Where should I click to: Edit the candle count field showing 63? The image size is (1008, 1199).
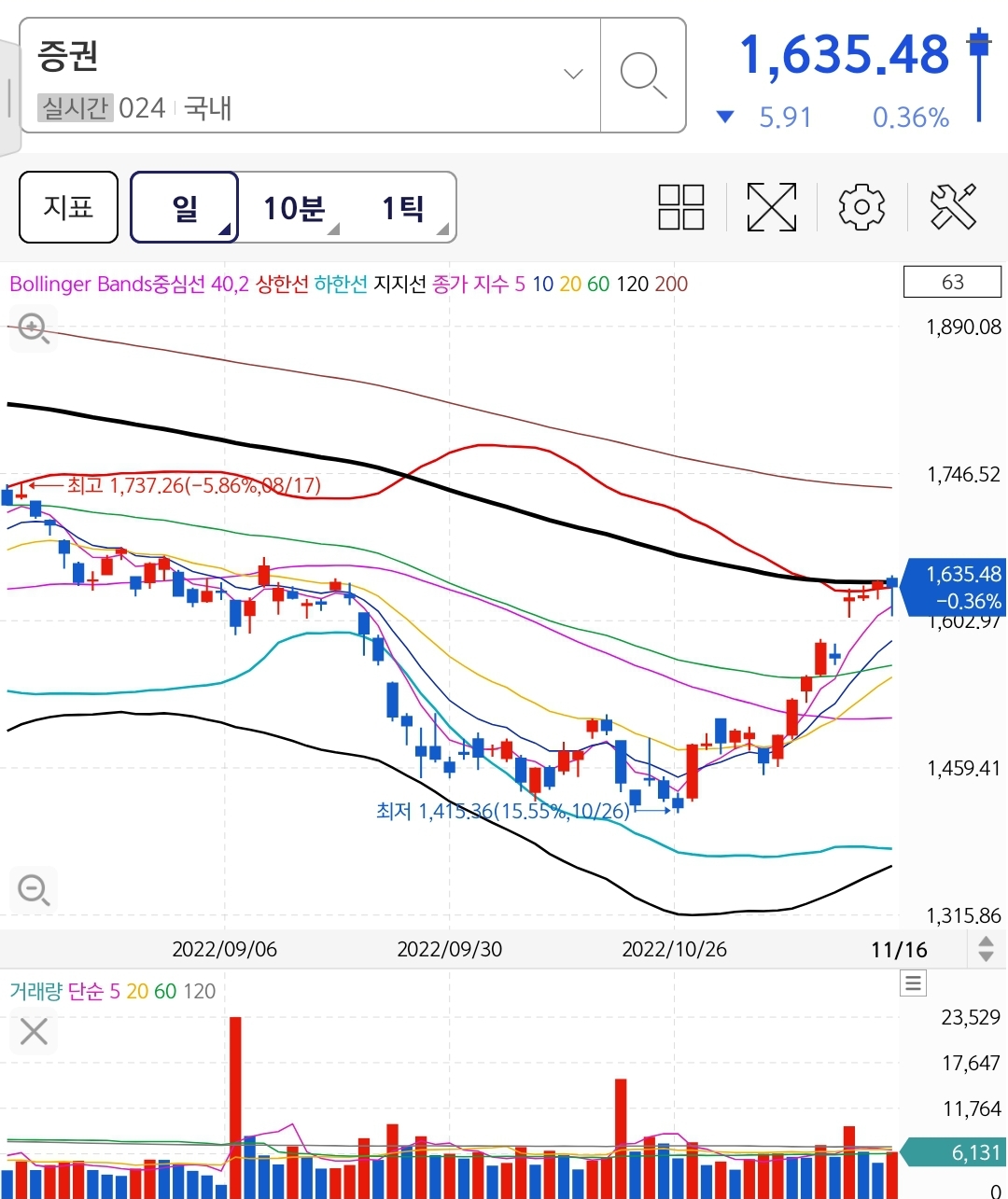coord(952,282)
